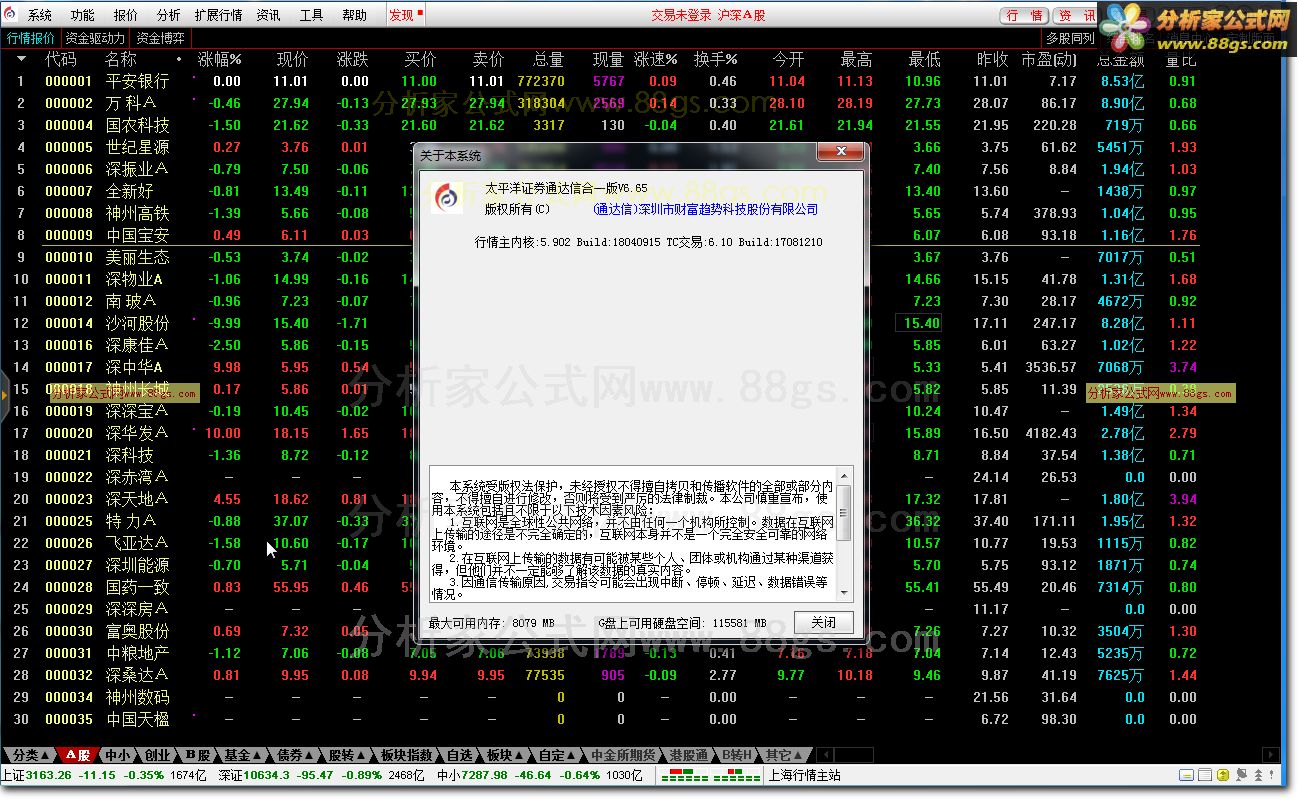Sort the table by the 现价 column header
1299x799 pixels.
292,59
